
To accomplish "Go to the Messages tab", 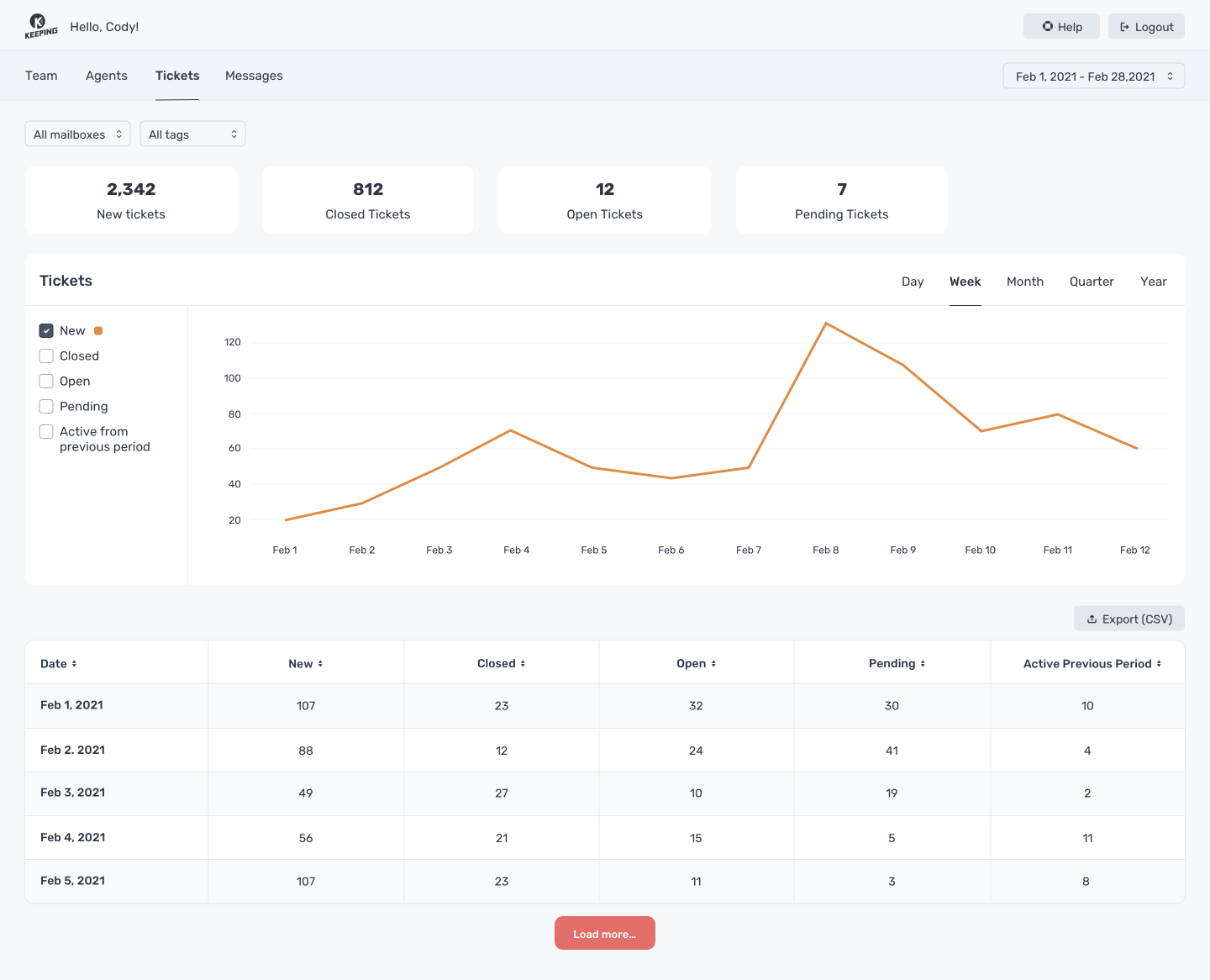I will 254,76.
